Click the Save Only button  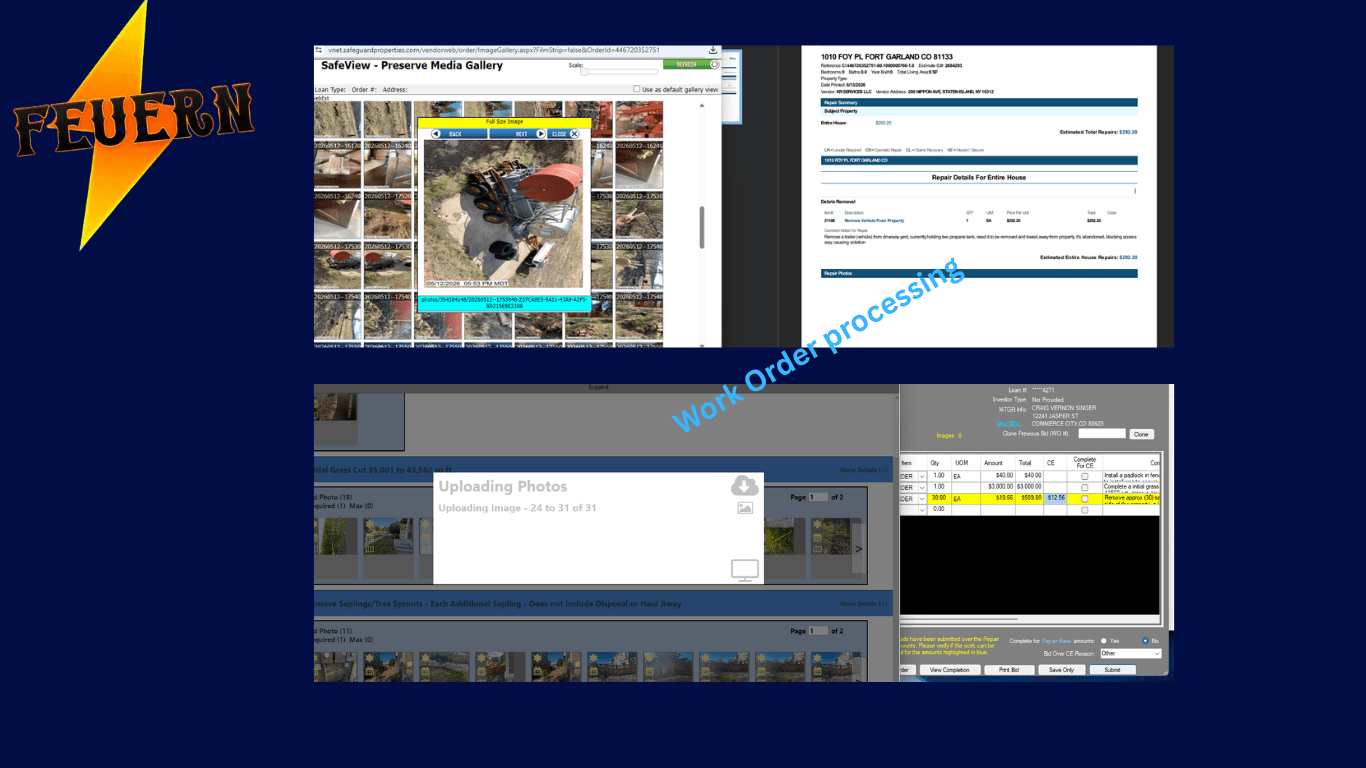tap(1061, 670)
